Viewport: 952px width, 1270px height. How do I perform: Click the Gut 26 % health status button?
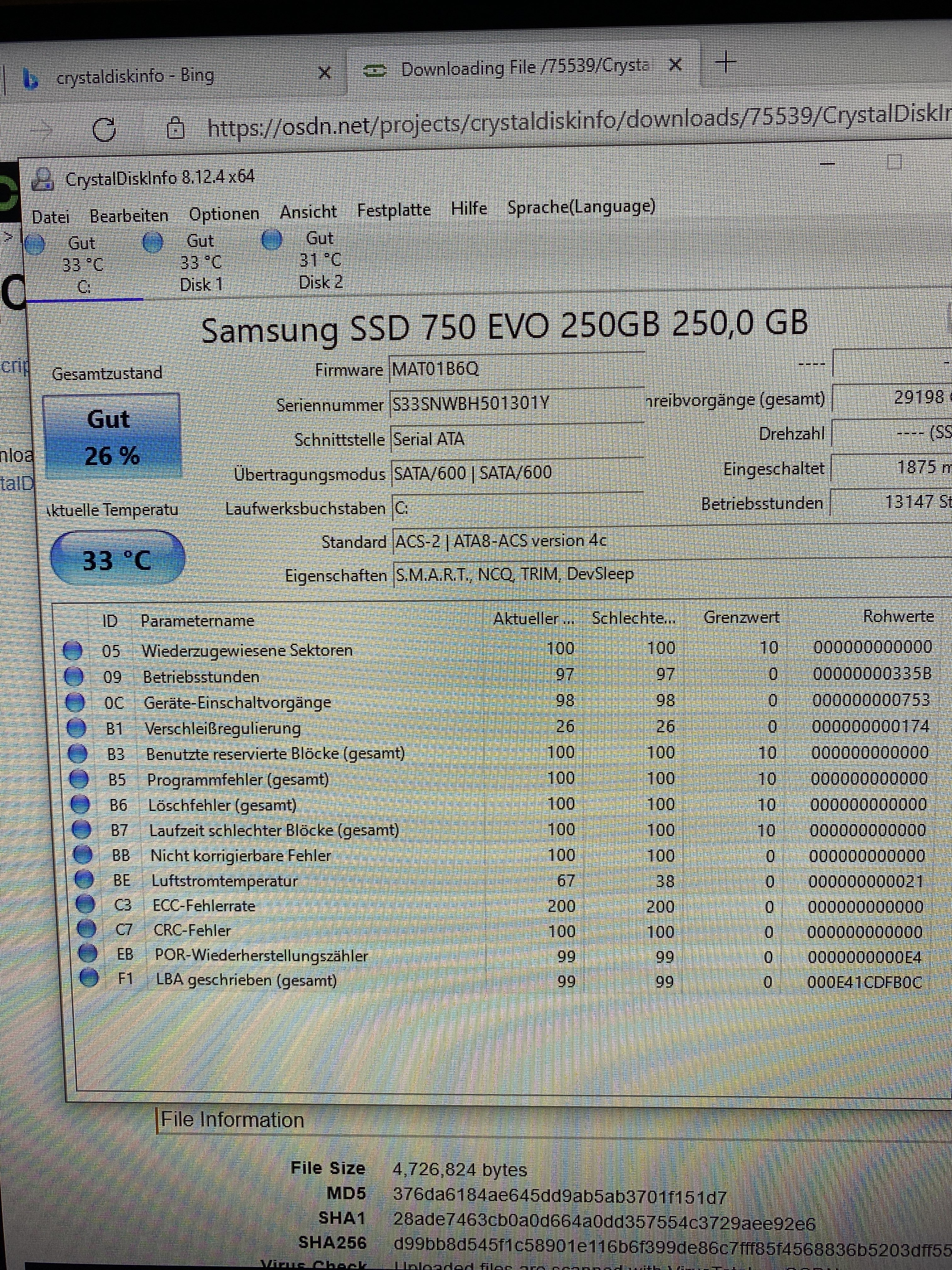pyautogui.click(x=112, y=436)
